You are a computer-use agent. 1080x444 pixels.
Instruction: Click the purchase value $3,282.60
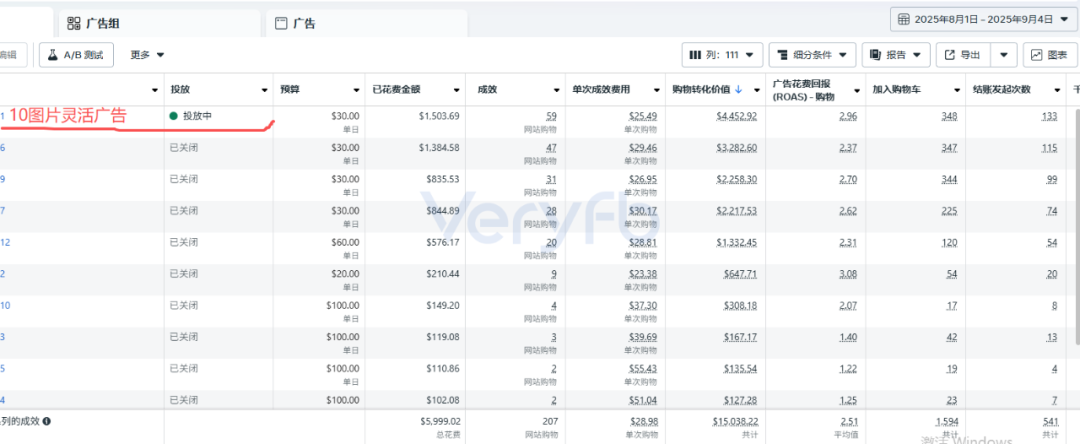pos(736,147)
